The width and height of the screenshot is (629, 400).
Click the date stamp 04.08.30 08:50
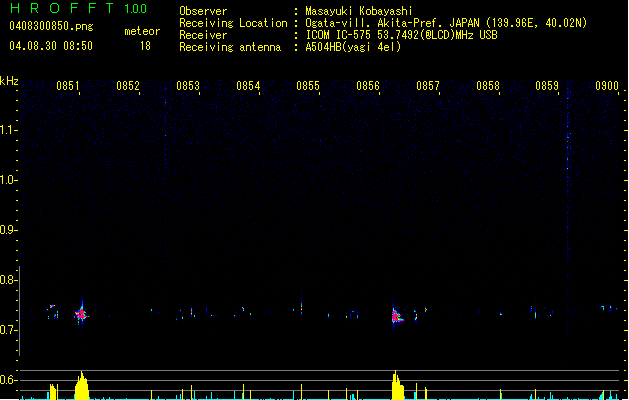click(51, 46)
